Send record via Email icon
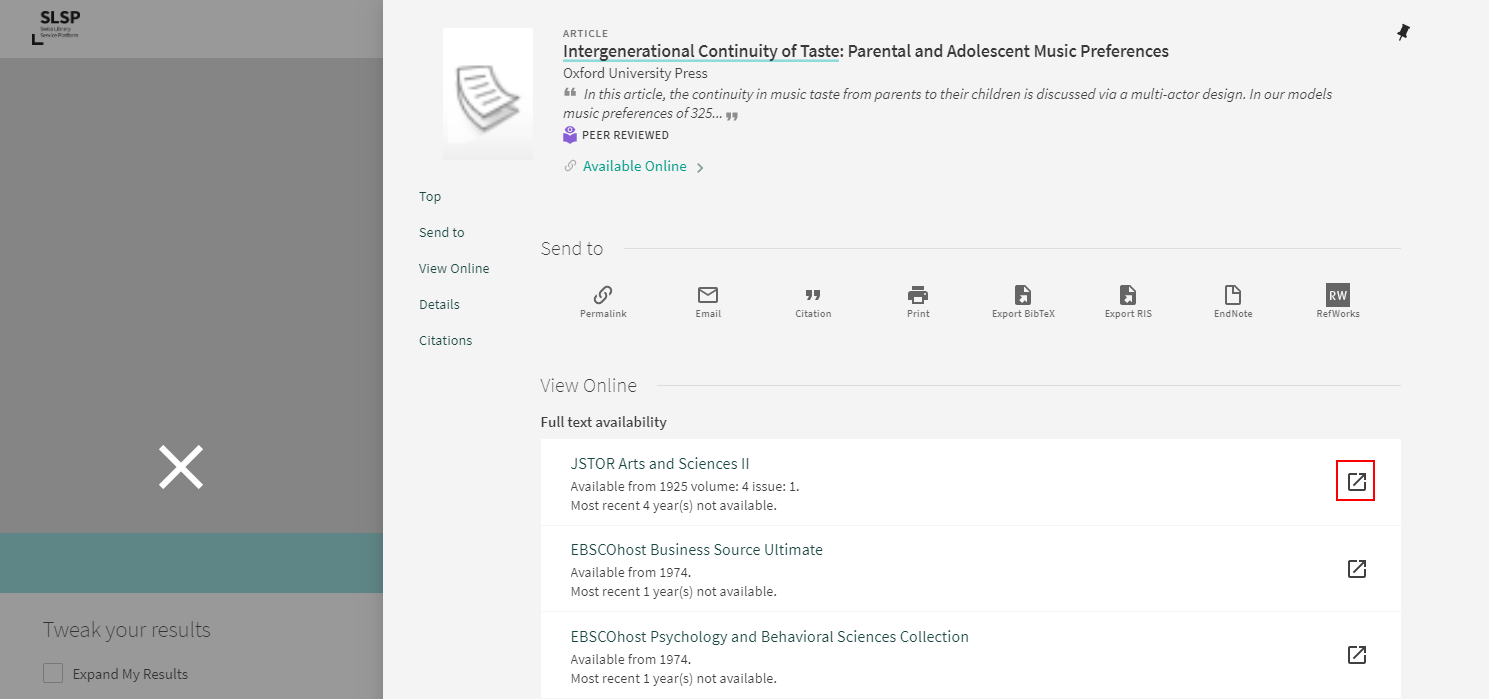The width and height of the screenshot is (1489, 699). (x=708, y=296)
